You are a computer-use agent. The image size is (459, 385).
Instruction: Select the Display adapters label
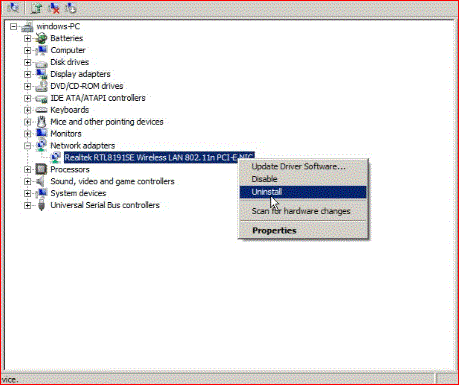click(x=80, y=74)
